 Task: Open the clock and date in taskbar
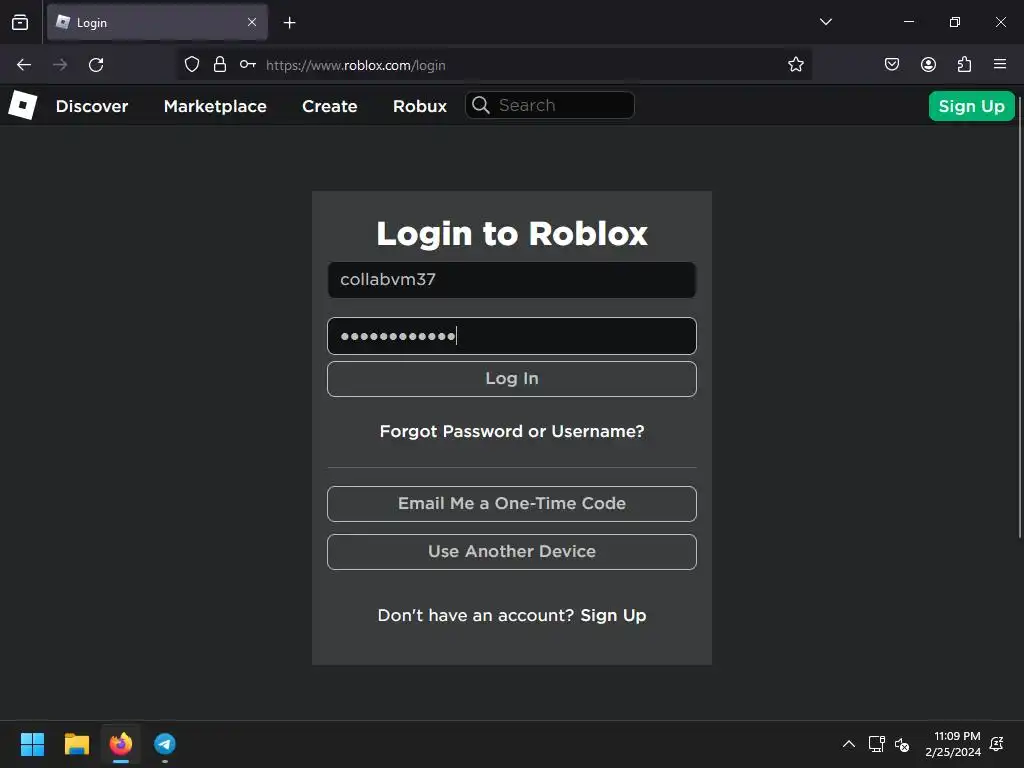[952, 744]
